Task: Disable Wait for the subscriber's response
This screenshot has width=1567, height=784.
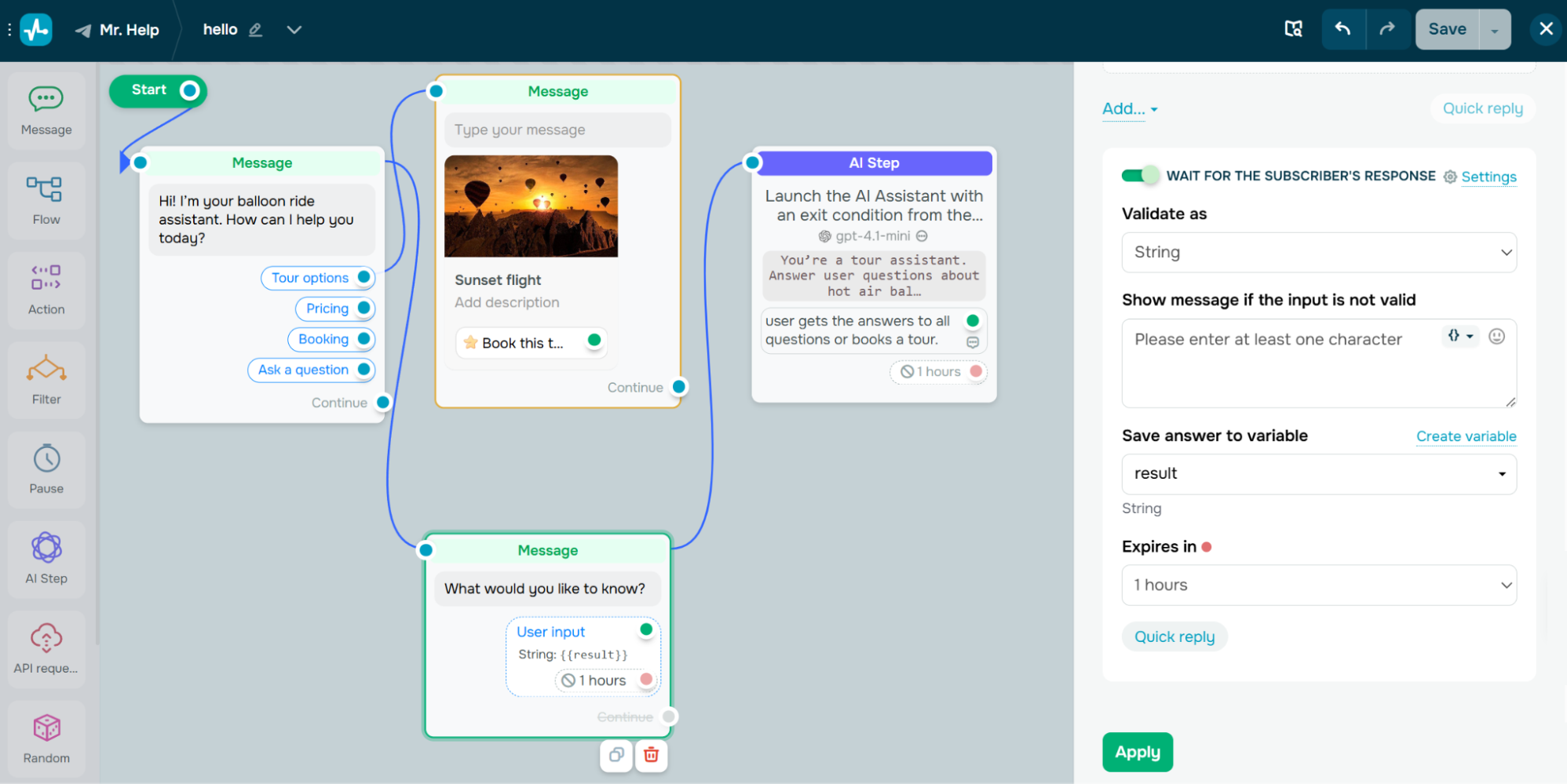Action: [1140, 175]
